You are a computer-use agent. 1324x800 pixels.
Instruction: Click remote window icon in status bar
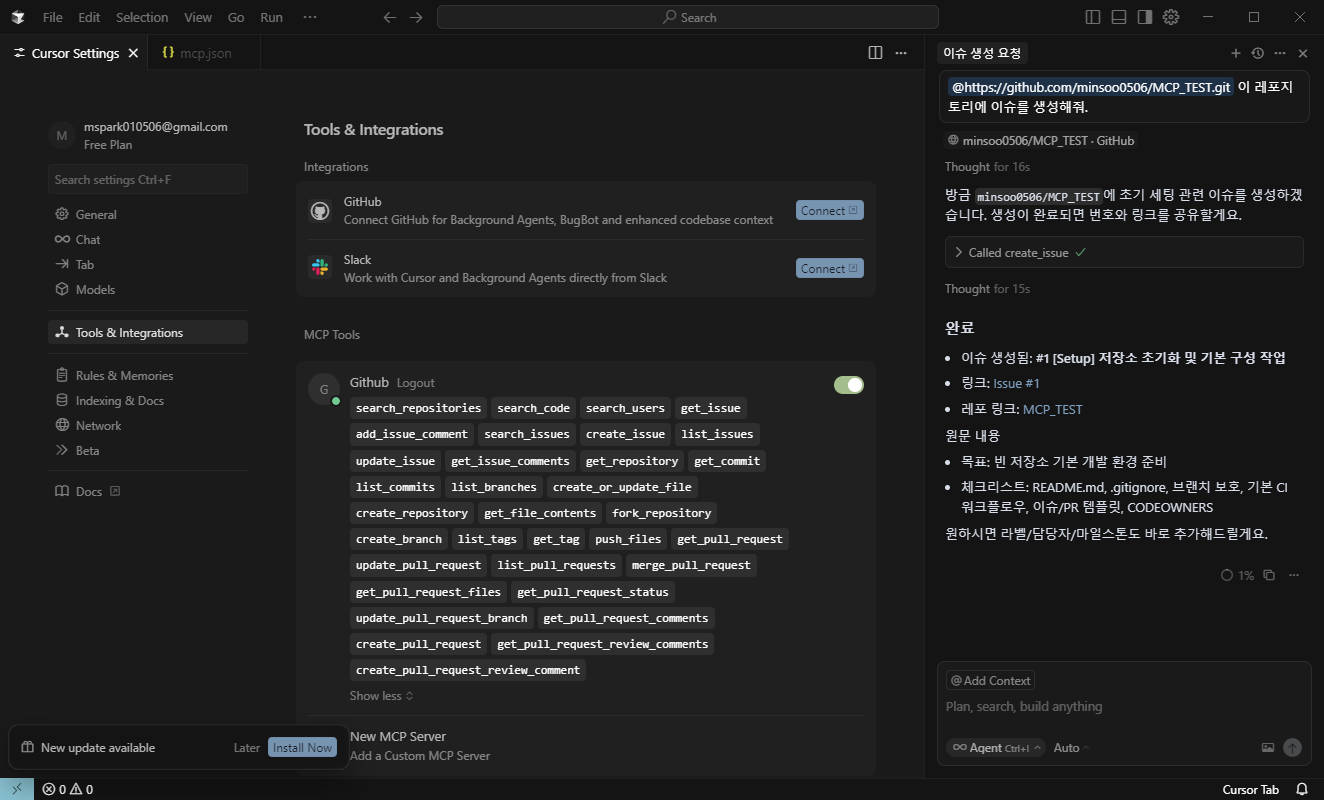coord(17,789)
